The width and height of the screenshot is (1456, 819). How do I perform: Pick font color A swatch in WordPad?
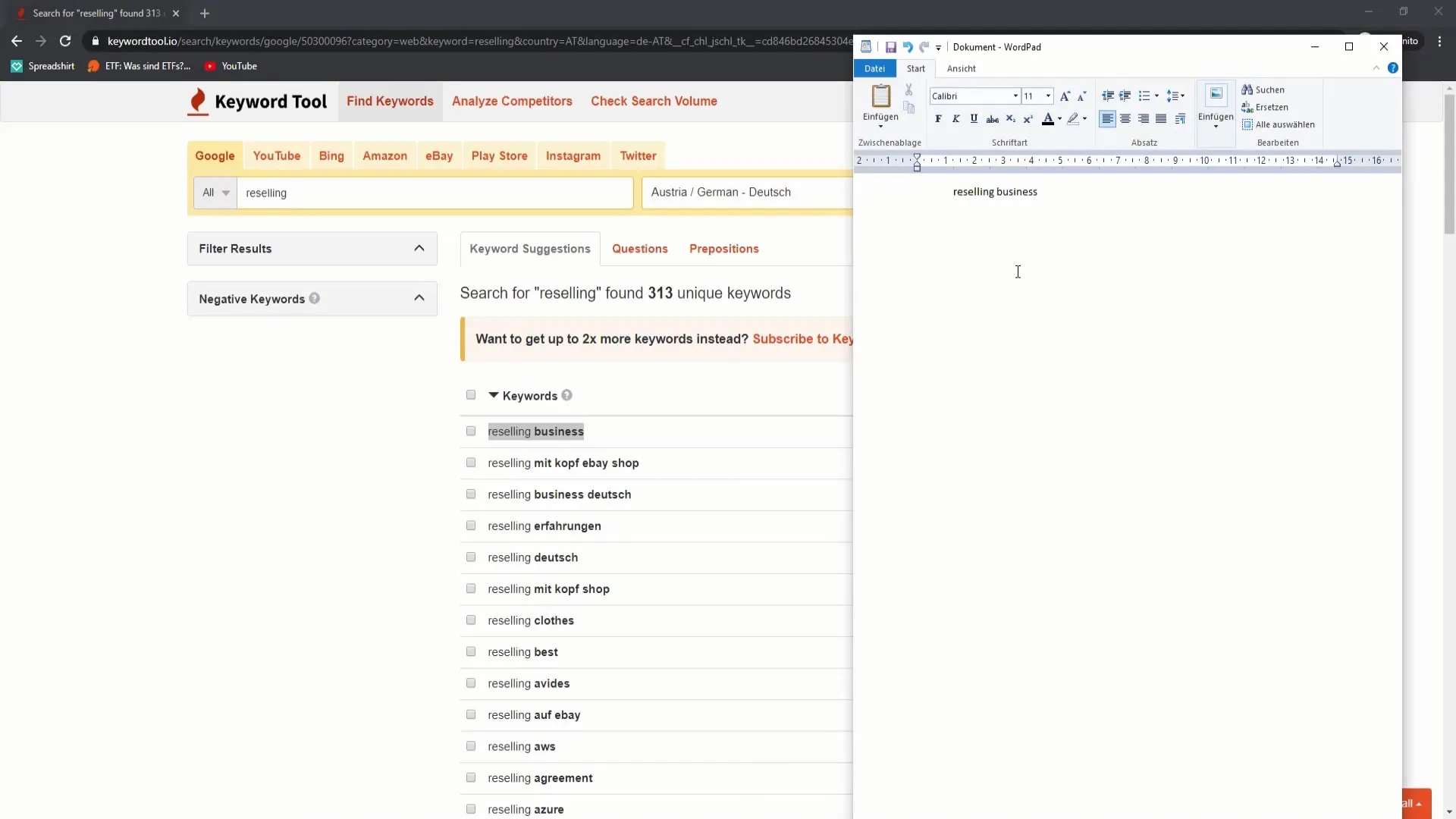[1047, 119]
